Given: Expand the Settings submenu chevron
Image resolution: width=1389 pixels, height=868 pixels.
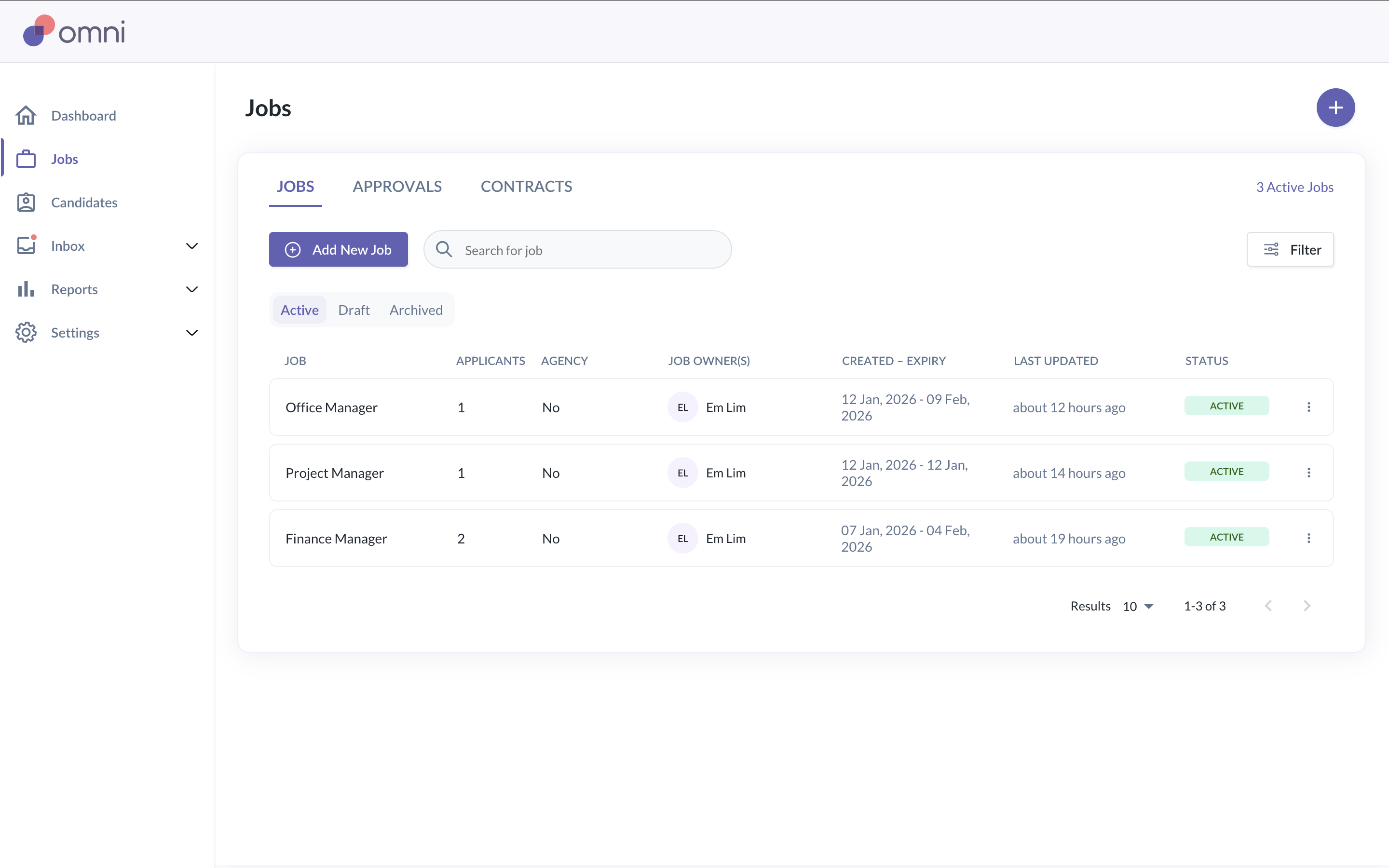Looking at the screenshot, I should click(x=191, y=332).
